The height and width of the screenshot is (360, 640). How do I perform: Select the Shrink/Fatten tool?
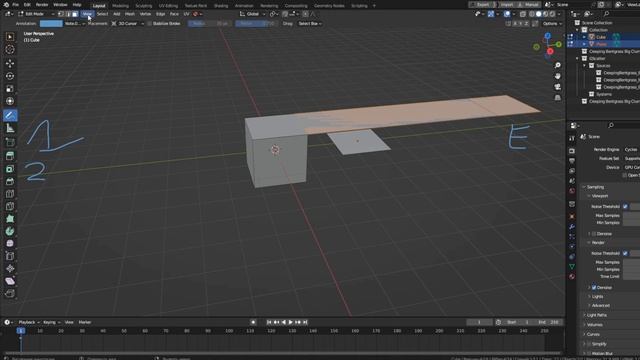(10, 269)
